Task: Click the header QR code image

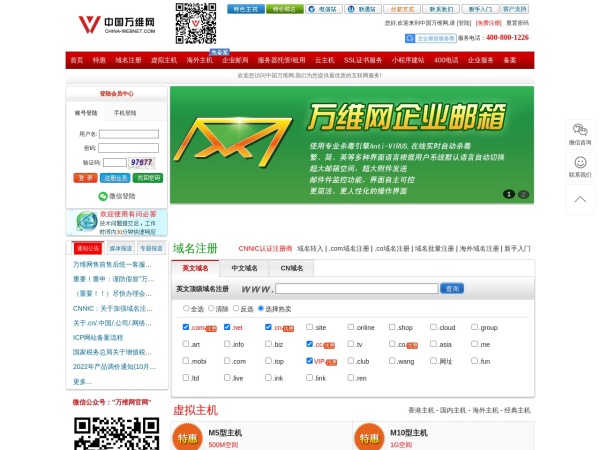Action: click(196, 23)
